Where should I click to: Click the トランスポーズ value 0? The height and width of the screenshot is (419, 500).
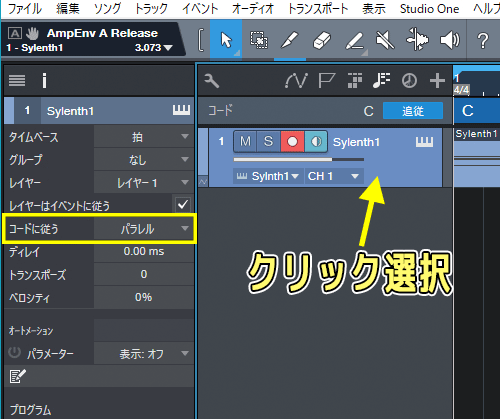(x=144, y=274)
